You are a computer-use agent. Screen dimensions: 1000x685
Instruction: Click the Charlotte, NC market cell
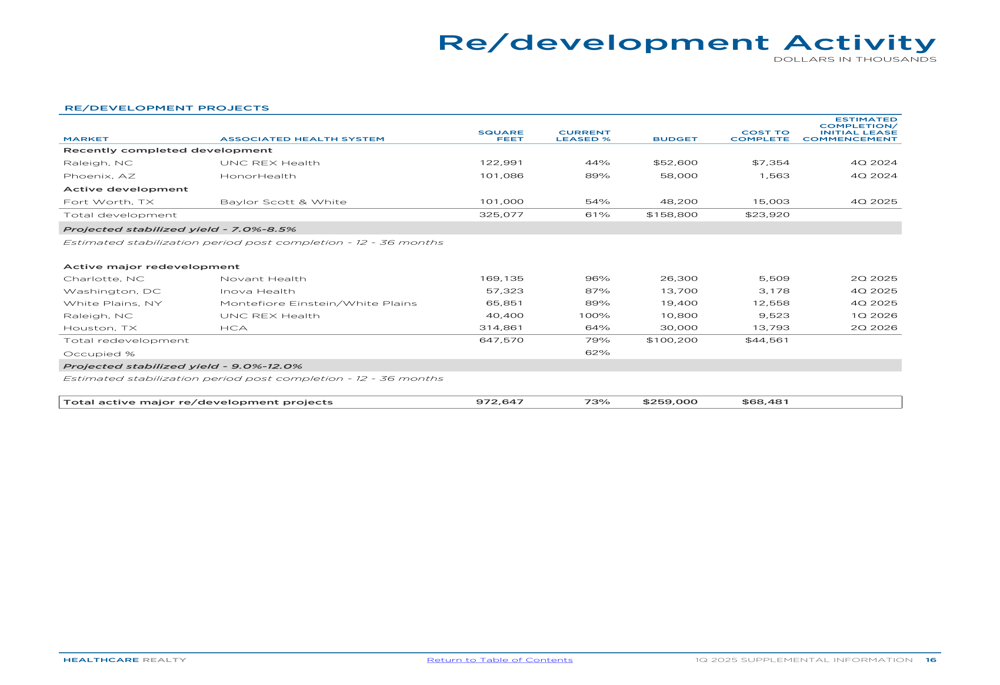pyautogui.click(x=104, y=279)
